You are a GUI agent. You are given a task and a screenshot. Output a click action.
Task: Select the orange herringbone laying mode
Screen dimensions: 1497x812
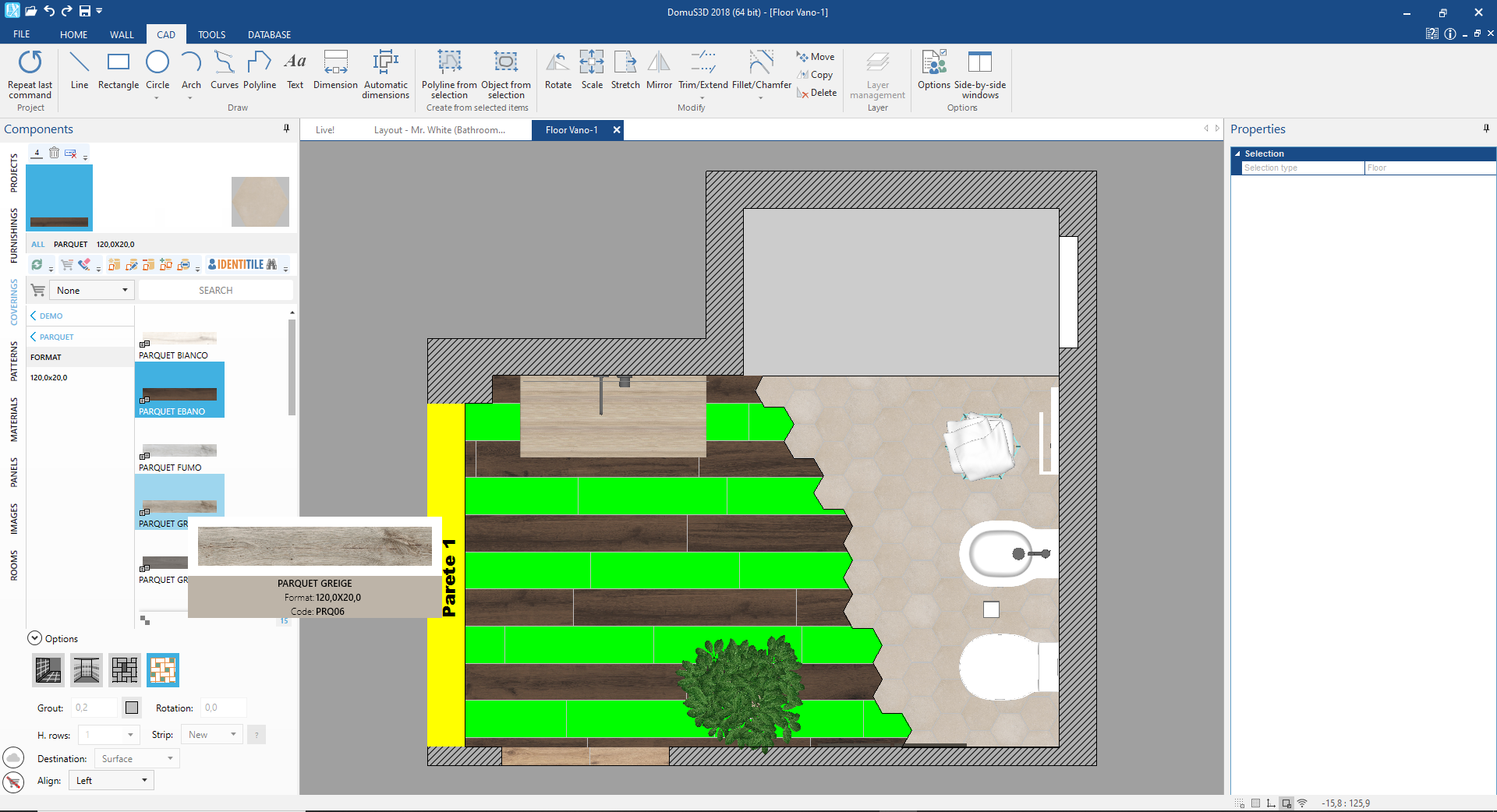tap(163, 670)
